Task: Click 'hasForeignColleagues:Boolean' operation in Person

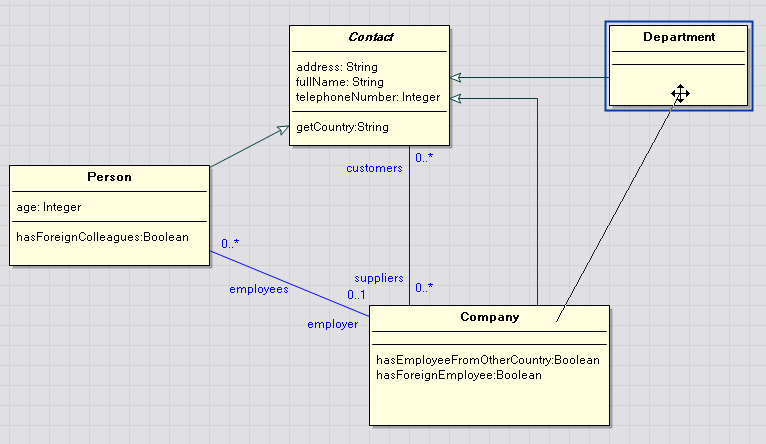Action: click(x=102, y=237)
